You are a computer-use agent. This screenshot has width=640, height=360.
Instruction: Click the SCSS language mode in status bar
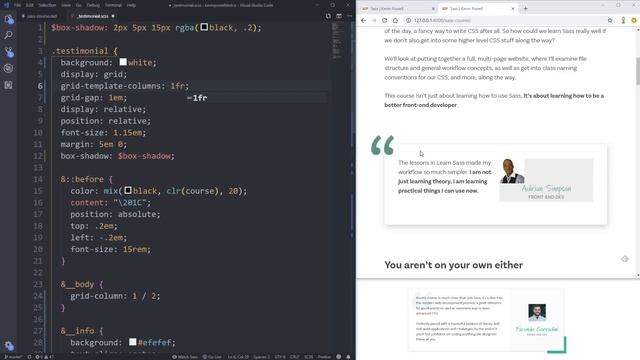pyautogui.click(x=308, y=357)
